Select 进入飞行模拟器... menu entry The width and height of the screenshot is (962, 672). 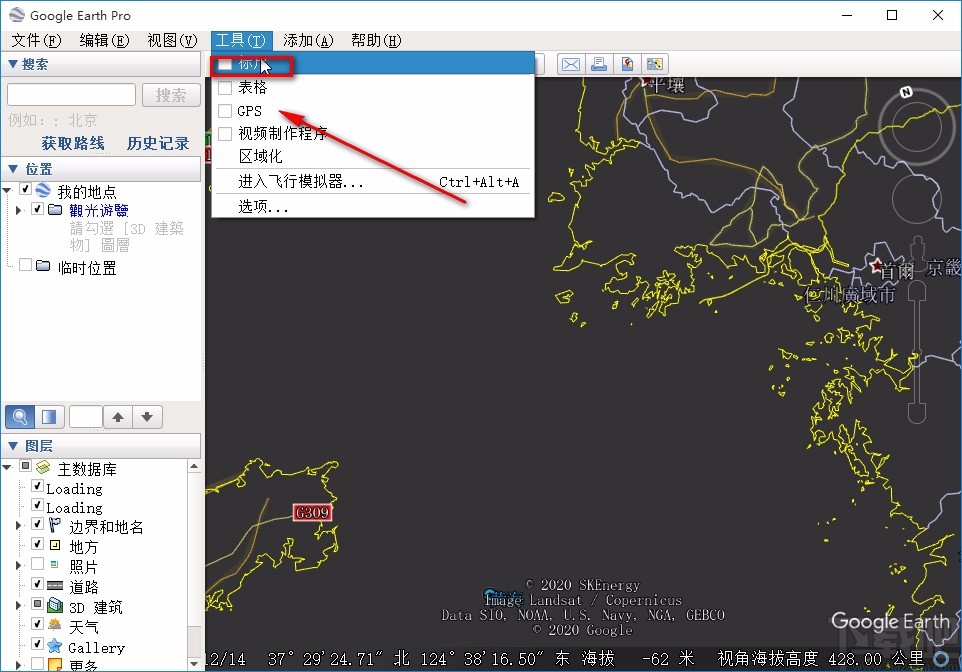(373, 182)
